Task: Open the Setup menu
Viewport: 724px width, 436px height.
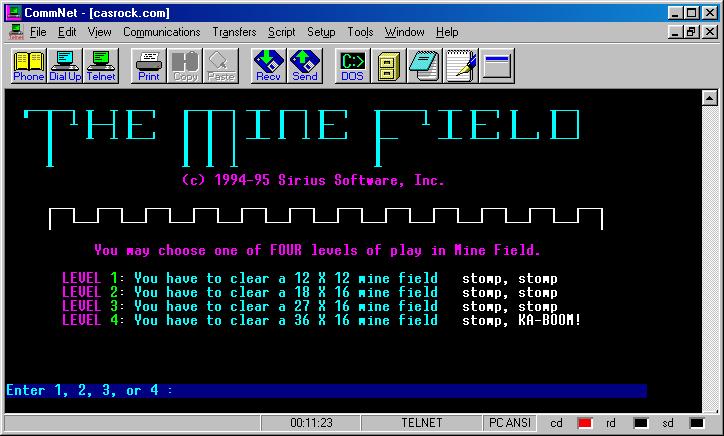Action: coord(321,32)
